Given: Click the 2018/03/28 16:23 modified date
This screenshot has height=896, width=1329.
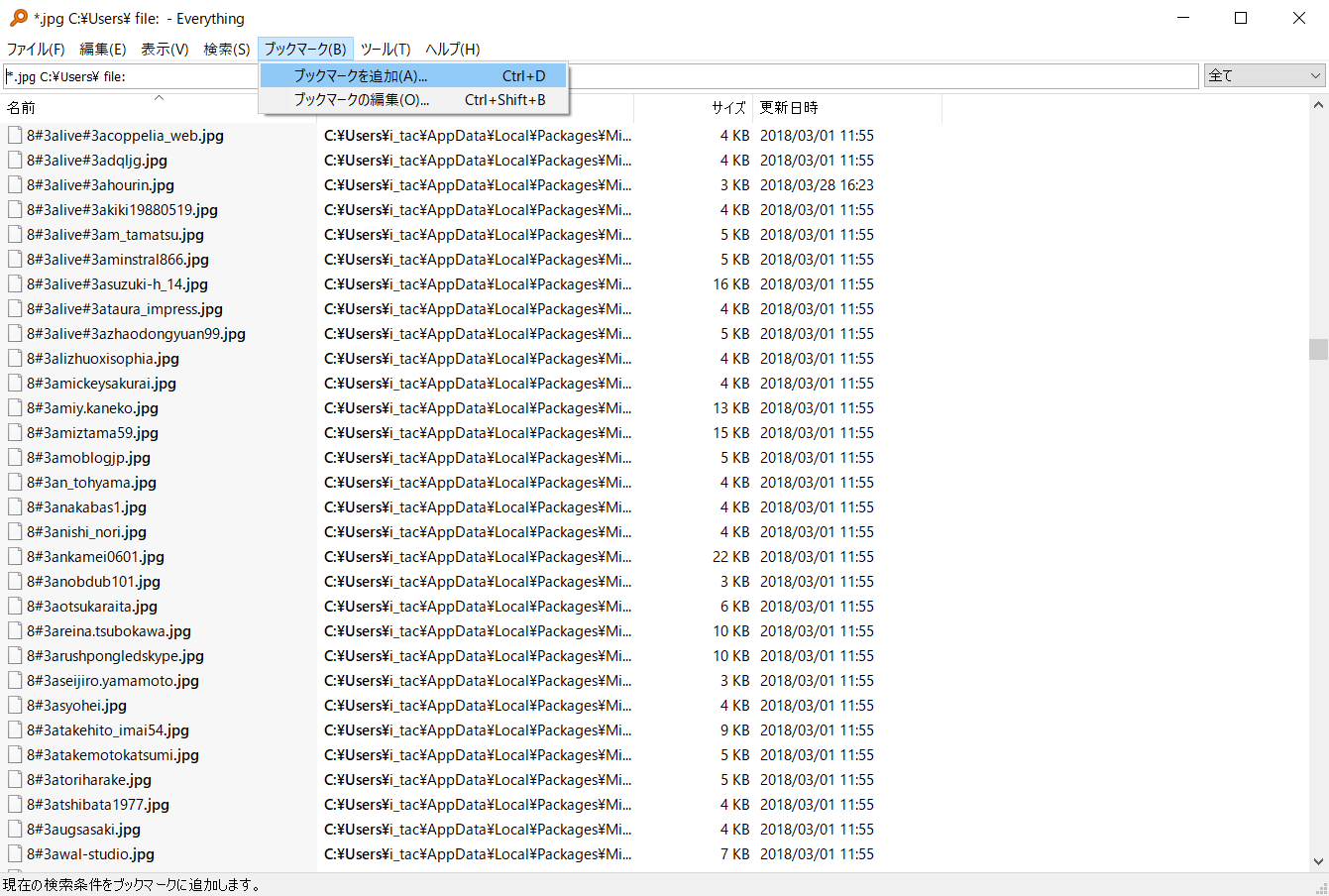Looking at the screenshot, I should pos(818,185).
